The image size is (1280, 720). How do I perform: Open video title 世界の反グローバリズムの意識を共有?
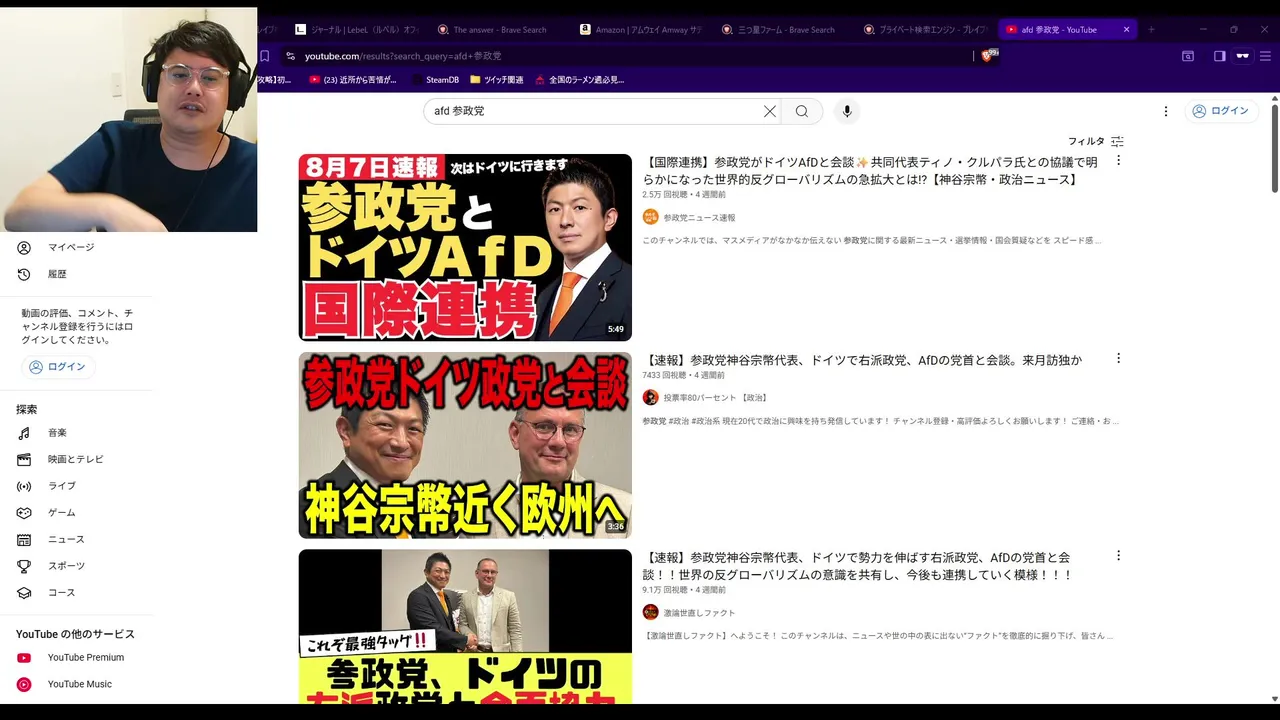(858, 566)
